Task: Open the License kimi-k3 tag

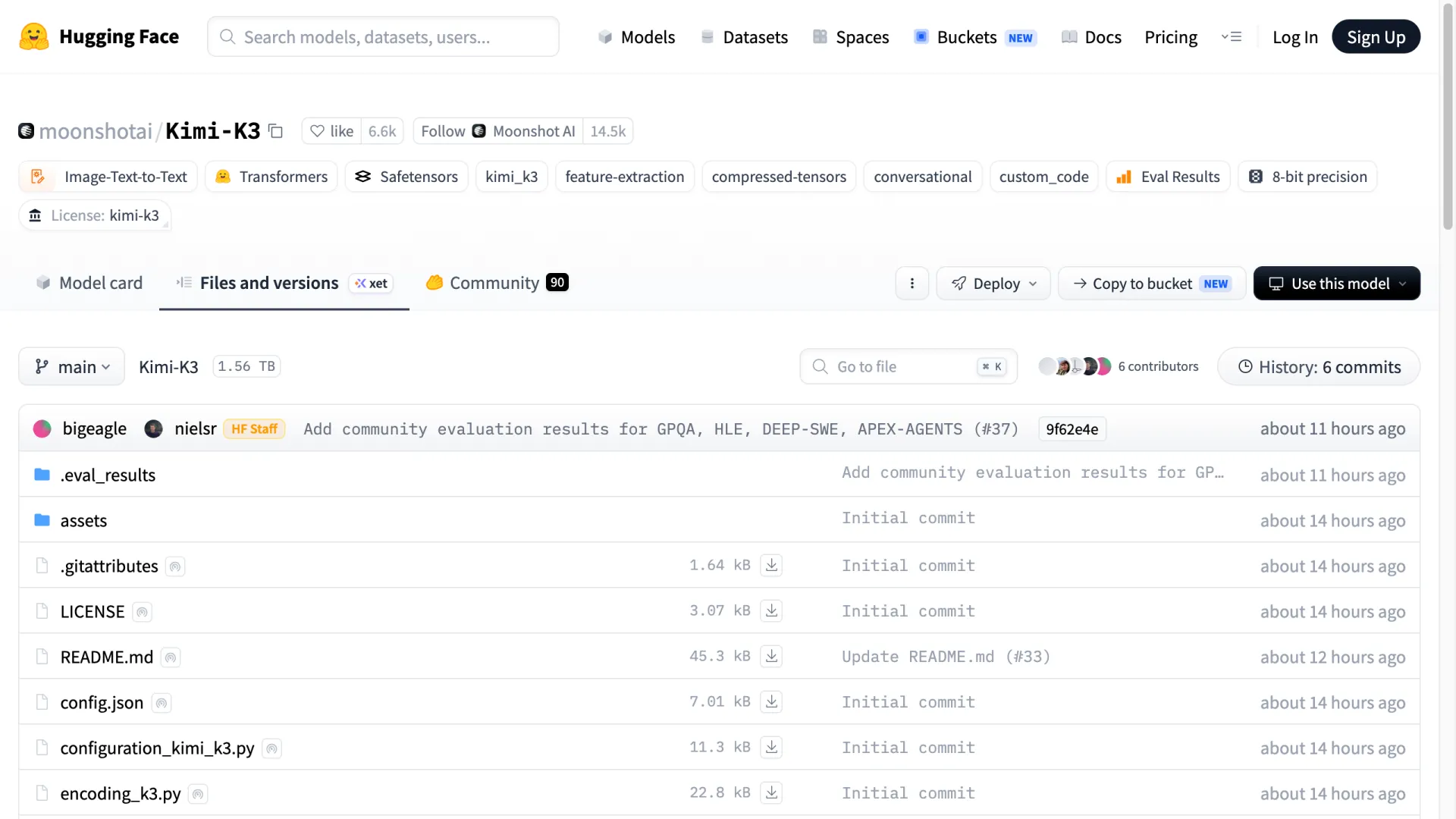Action: [x=95, y=215]
